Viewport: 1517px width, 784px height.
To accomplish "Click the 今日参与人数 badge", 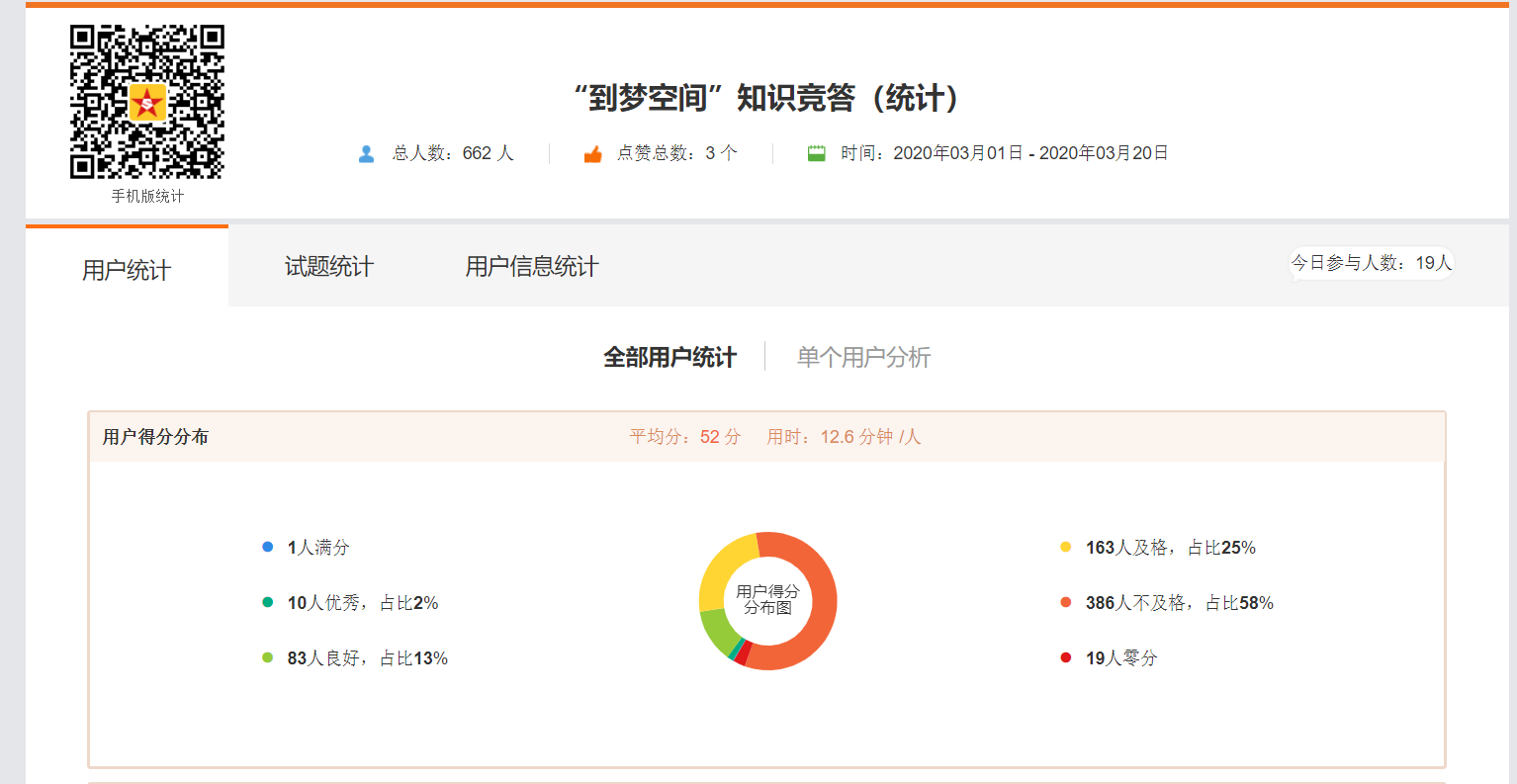I will coord(1371,263).
